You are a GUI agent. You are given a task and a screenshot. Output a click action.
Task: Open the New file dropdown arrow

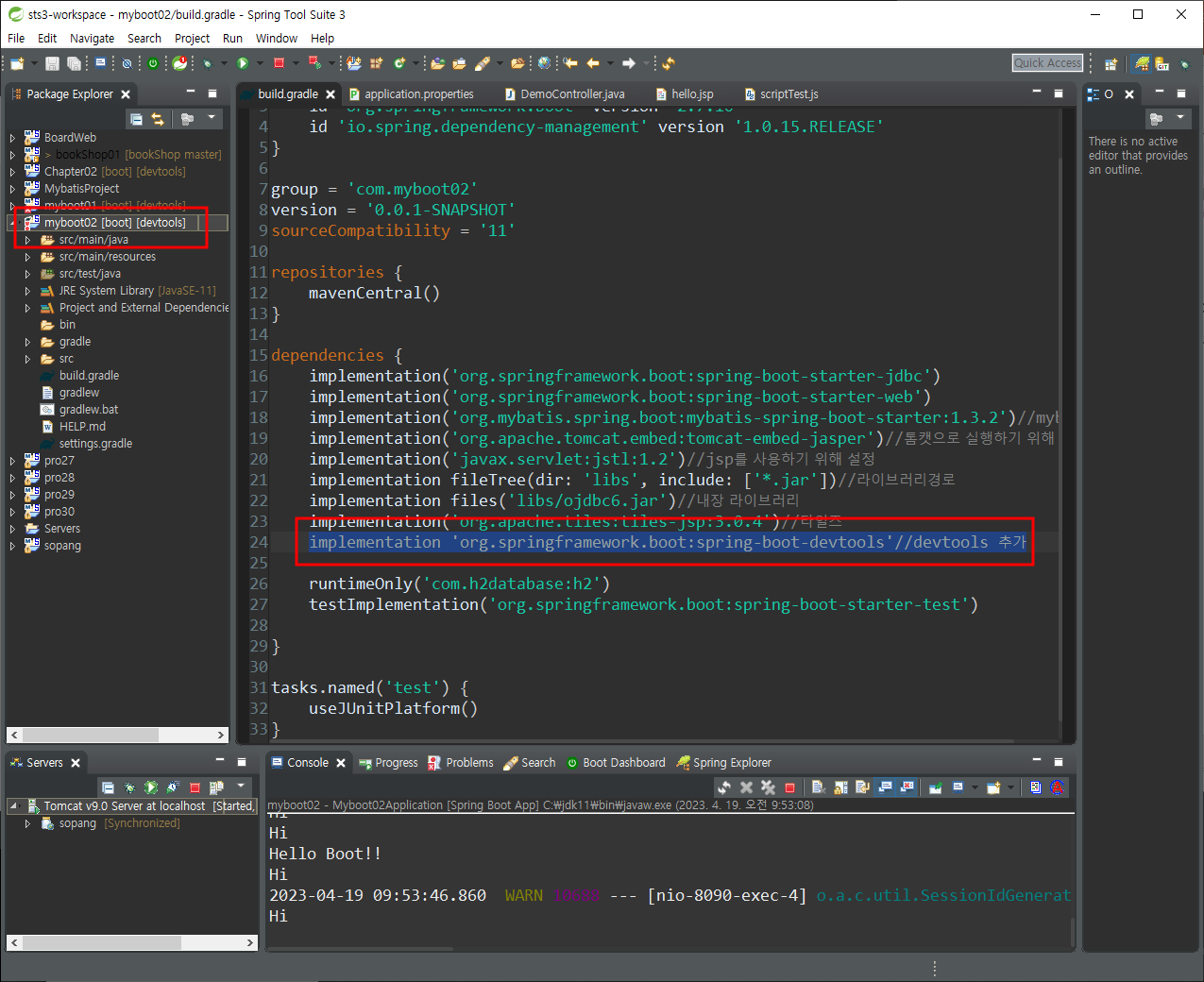[35, 63]
